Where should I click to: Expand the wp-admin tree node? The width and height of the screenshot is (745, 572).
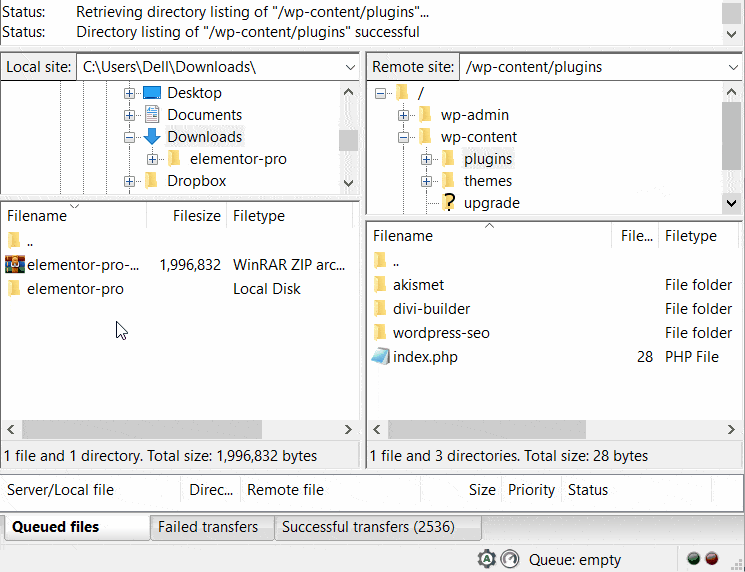pos(403,115)
